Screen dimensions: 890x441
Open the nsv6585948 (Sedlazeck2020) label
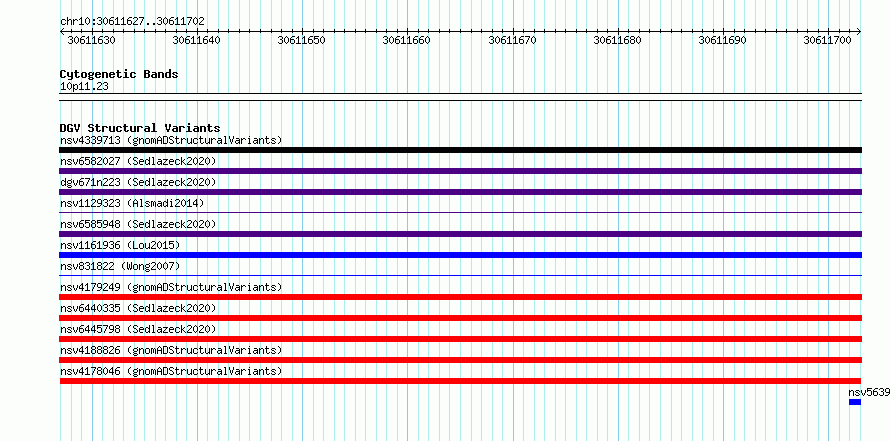pyautogui.click(x=138, y=224)
